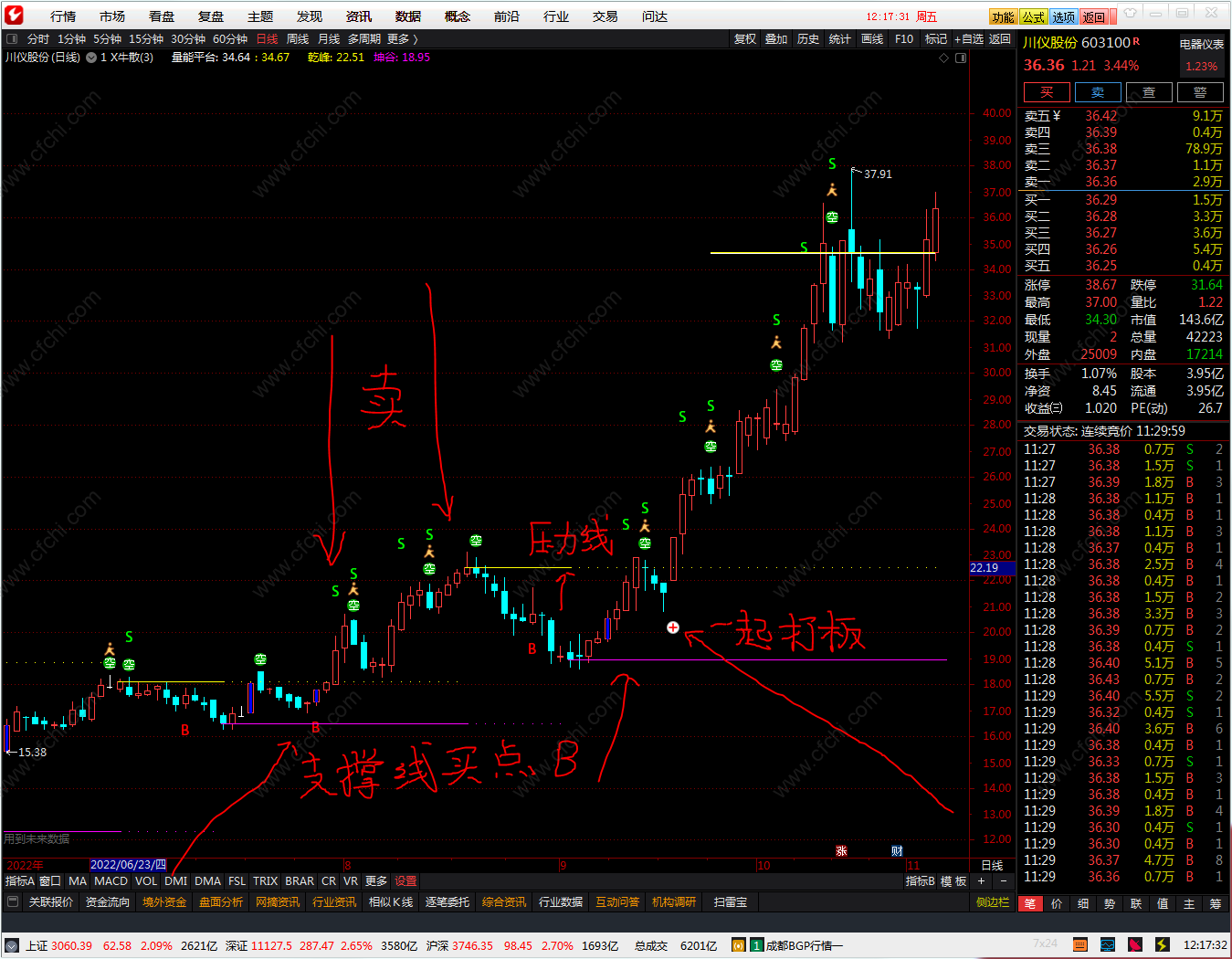Click the status bar arrow icon left of 上证
Screen dimensions: 1232x959
tap(12, 945)
